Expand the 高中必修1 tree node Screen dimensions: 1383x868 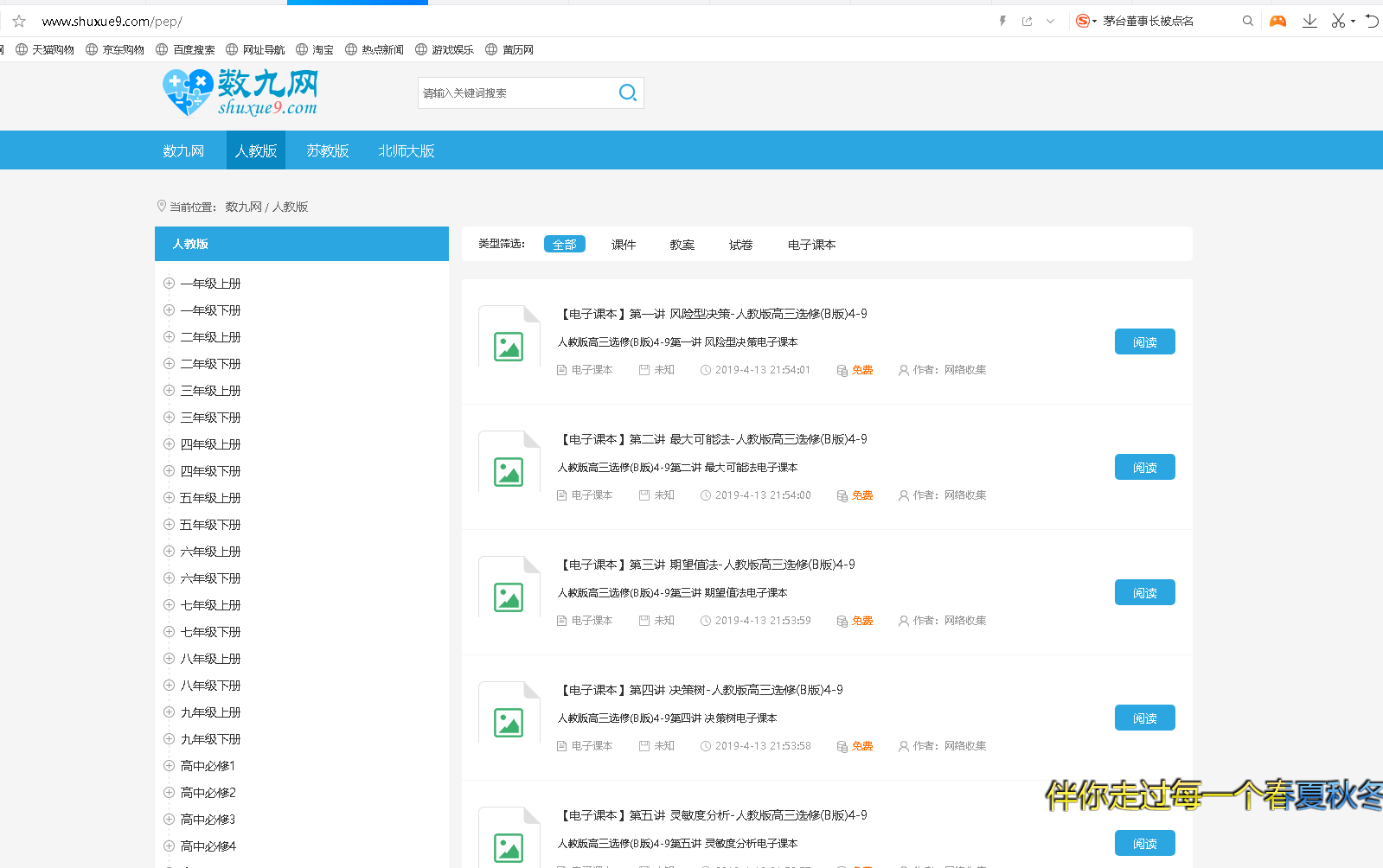170,765
